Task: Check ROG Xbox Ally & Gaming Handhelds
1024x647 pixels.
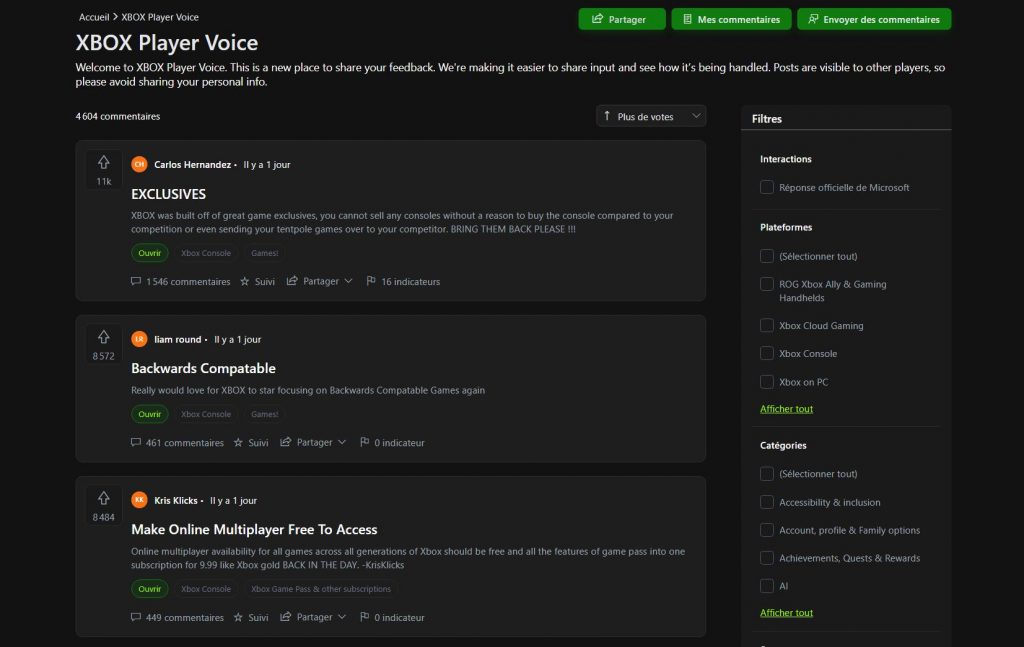Action: (767, 284)
